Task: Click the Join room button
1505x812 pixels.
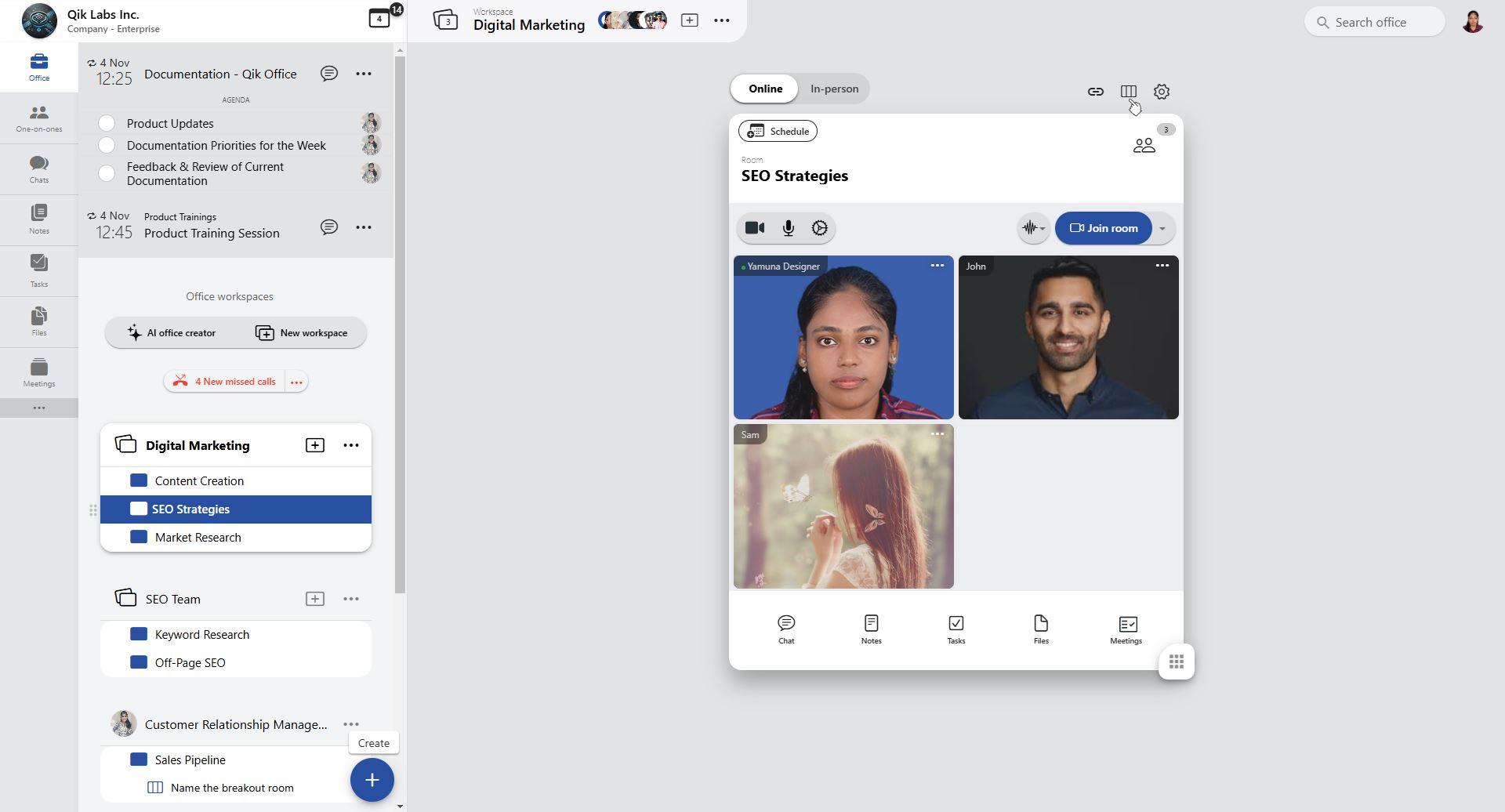Action: pyautogui.click(x=1103, y=228)
